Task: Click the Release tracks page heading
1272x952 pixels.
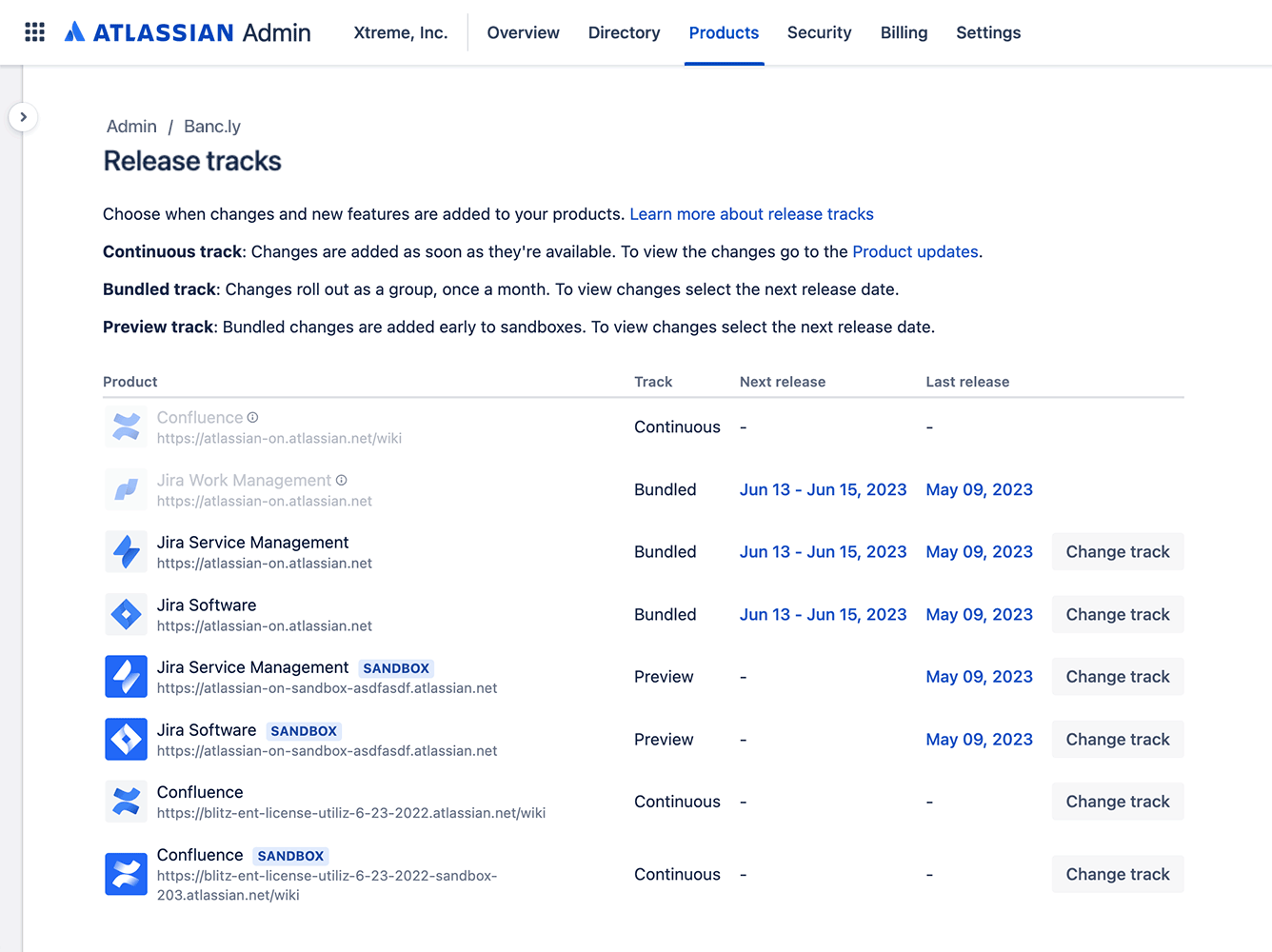Action: (x=192, y=161)
